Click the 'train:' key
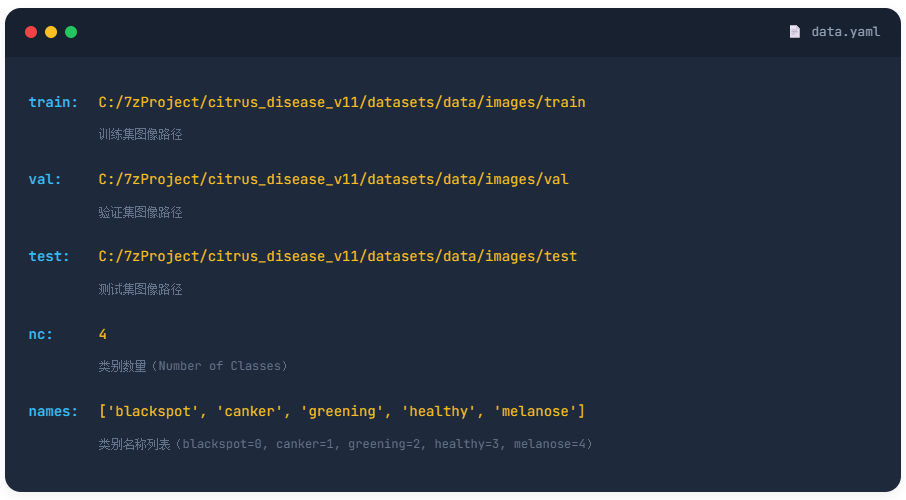This screenshot has height=500, width=906. tap(53, 102)
